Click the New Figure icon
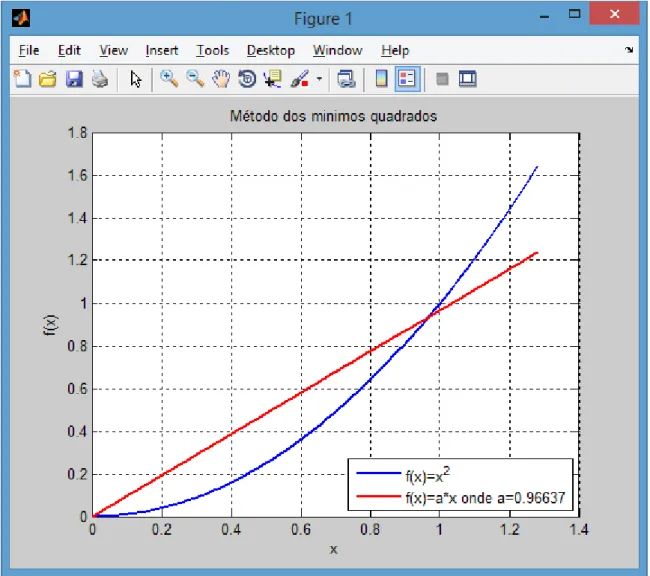The width and height of the screenshot is (650, 576). [x=23, y=79]
